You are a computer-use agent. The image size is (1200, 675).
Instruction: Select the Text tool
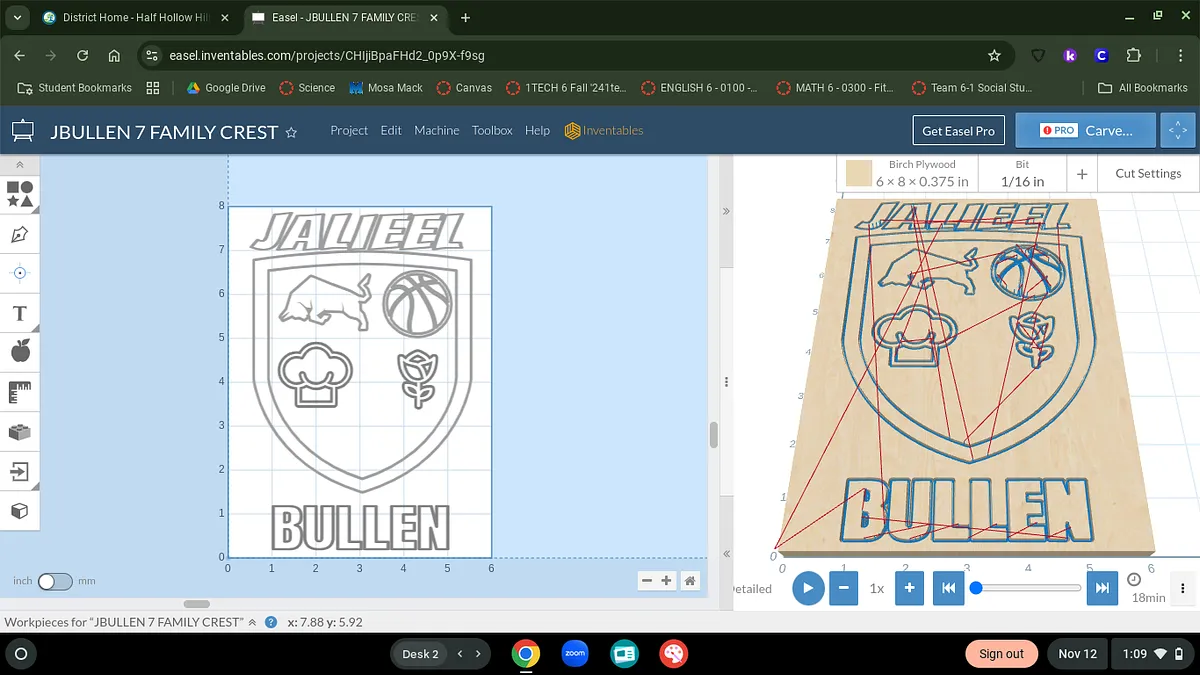20,313
